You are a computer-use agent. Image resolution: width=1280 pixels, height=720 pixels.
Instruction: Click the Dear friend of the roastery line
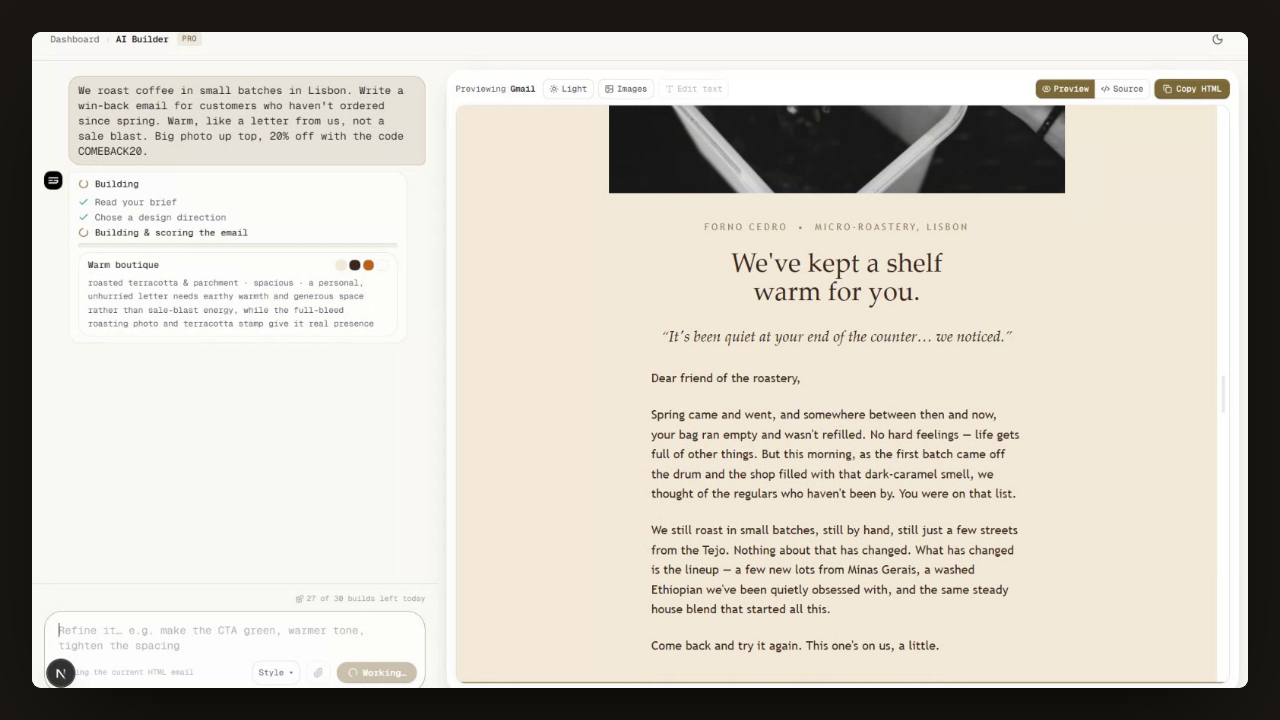click(x=725, y=378)
